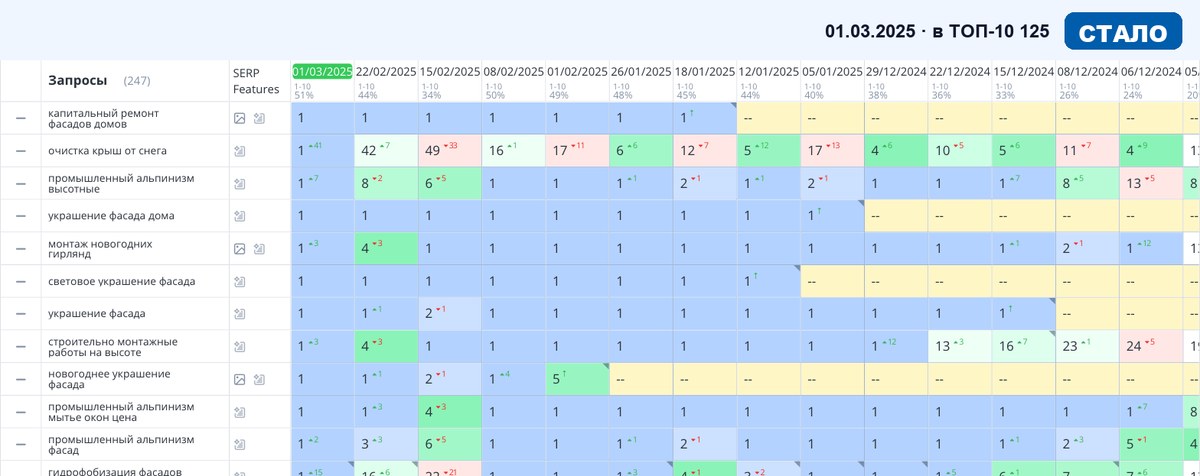Select the highlighted 01/03/2025 date column header
The image size is (1200, 476).
[322, 72]
